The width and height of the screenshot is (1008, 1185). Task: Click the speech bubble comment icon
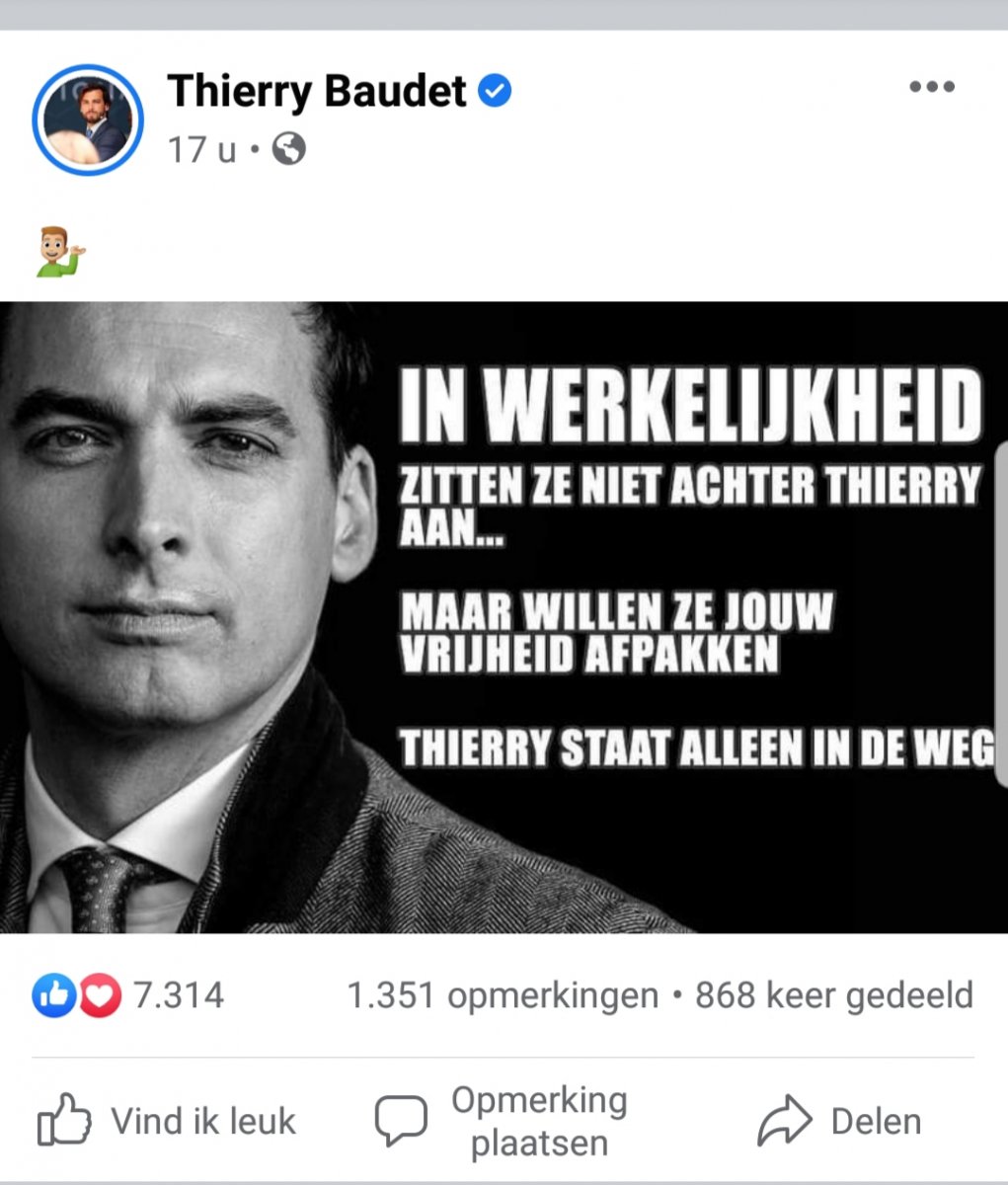tap(401, 1121)
